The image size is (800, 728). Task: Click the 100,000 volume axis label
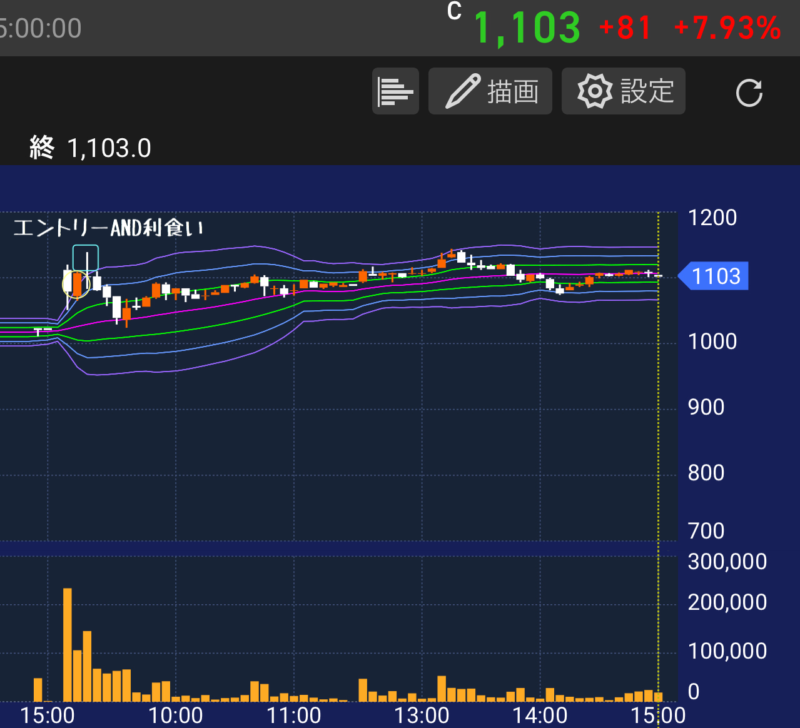point(727,651)
